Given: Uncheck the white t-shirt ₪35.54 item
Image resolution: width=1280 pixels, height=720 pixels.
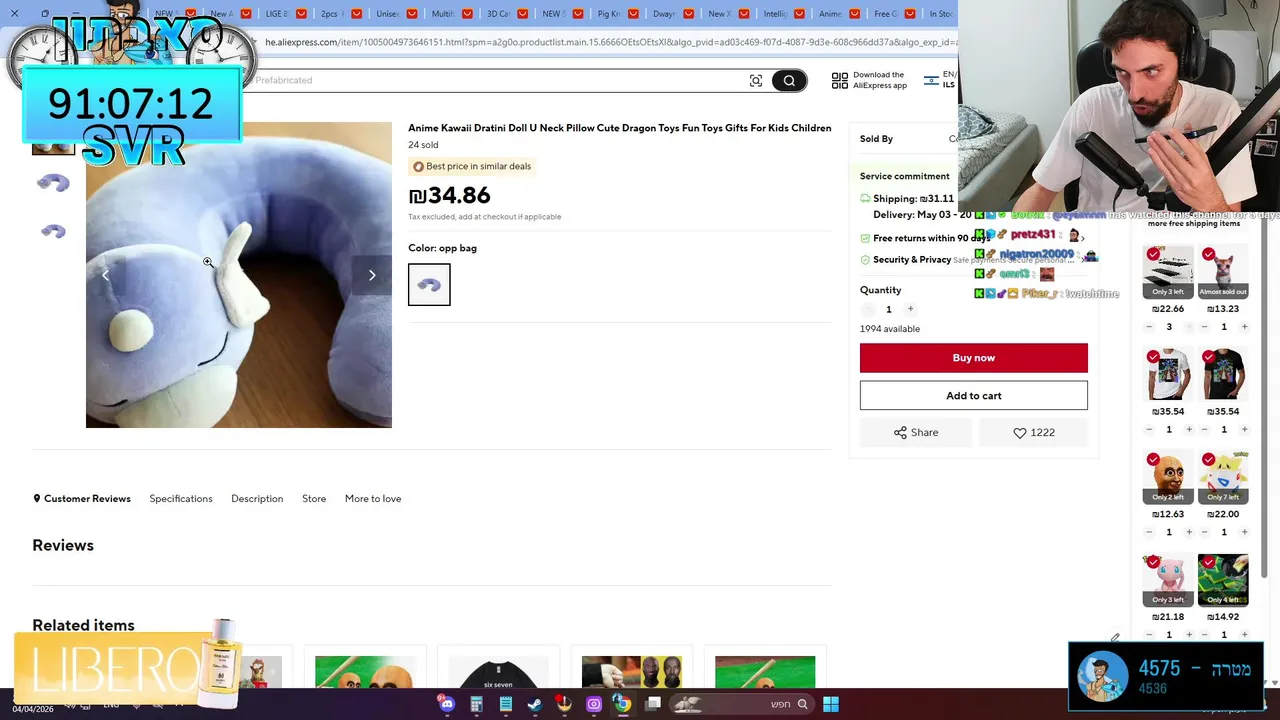Looking at the screenshot, I should pyautogui.click(x=1153, y=357).
